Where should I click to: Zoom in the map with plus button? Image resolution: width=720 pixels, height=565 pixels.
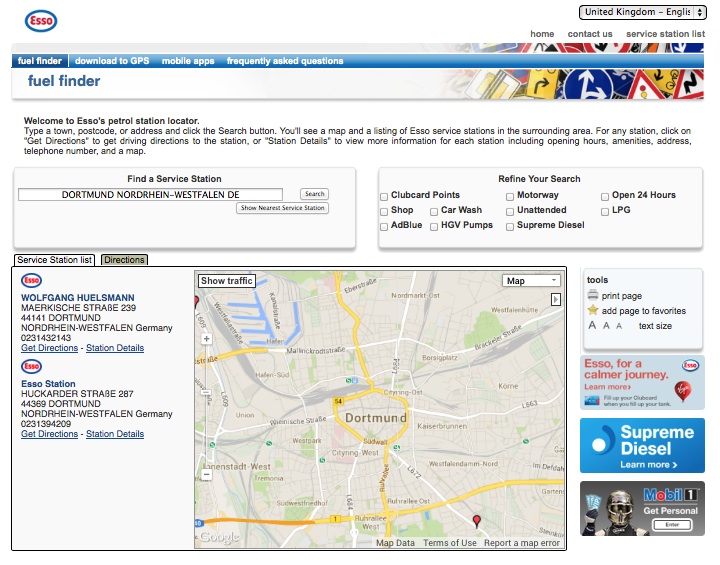click(206, 339)
